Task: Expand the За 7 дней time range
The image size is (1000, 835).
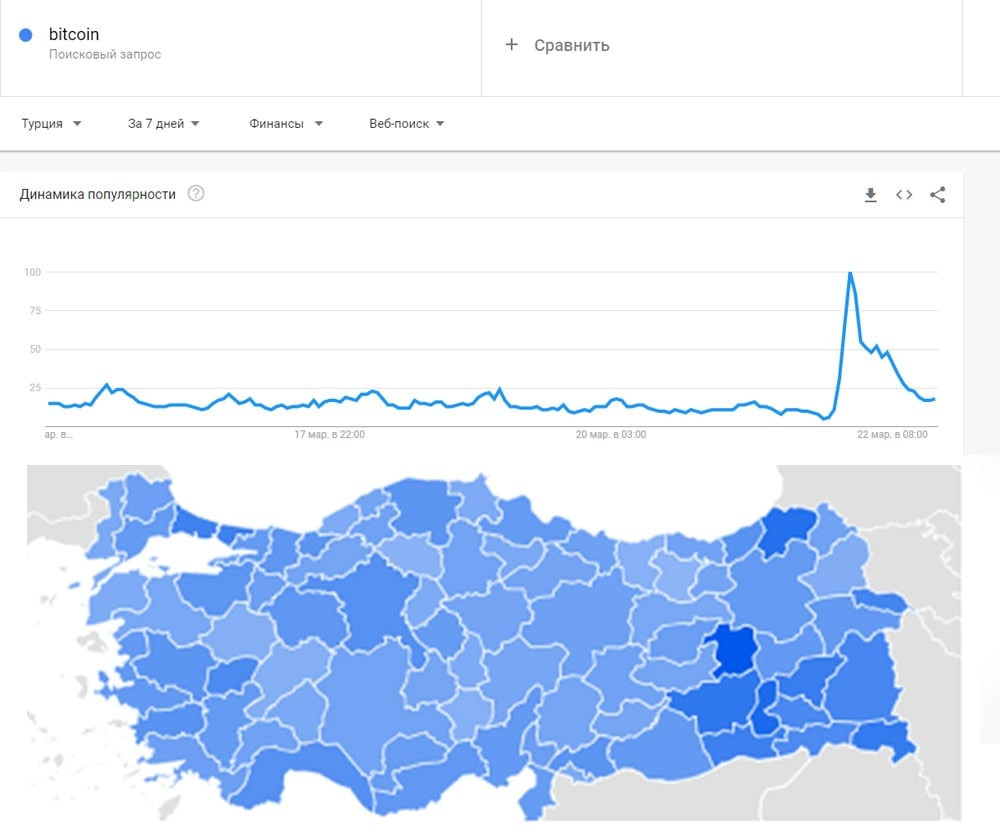Action: [x=163, y=124]
